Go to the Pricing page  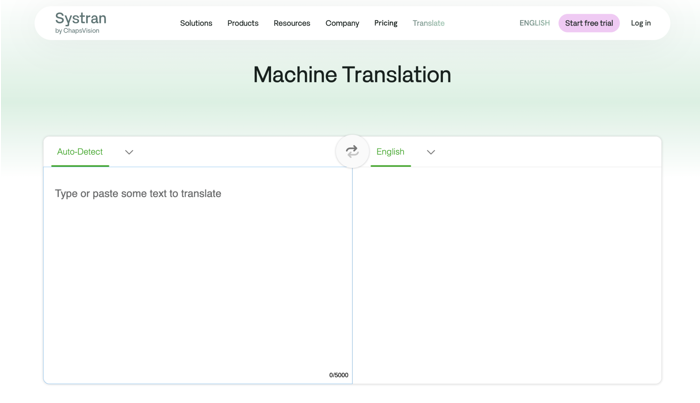386,23
